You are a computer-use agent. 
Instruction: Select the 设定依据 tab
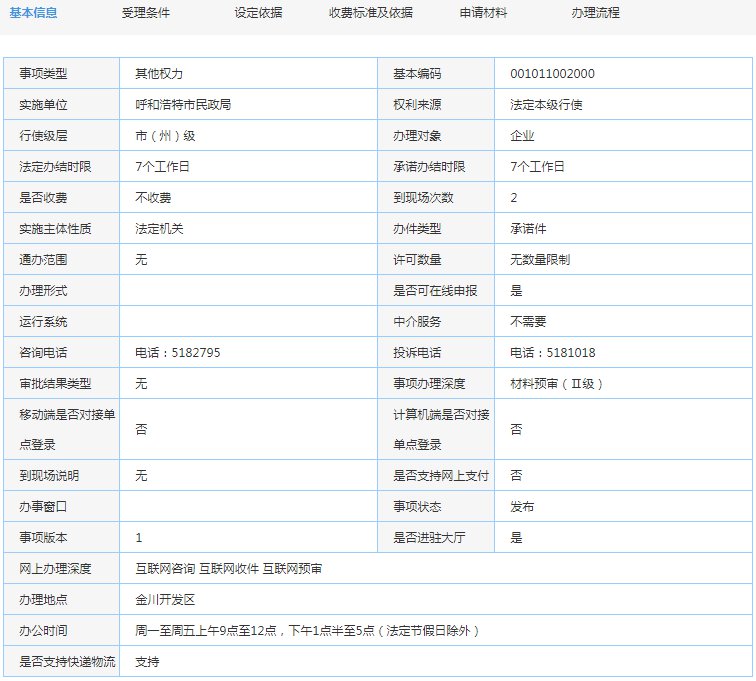(258, 13)
